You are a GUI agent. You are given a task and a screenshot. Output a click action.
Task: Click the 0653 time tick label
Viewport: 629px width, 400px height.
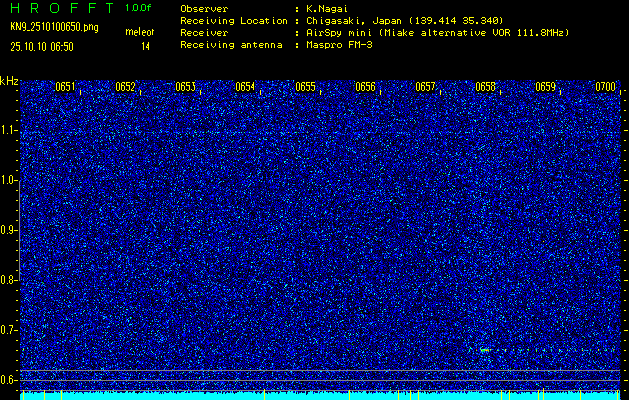point(185,87)
